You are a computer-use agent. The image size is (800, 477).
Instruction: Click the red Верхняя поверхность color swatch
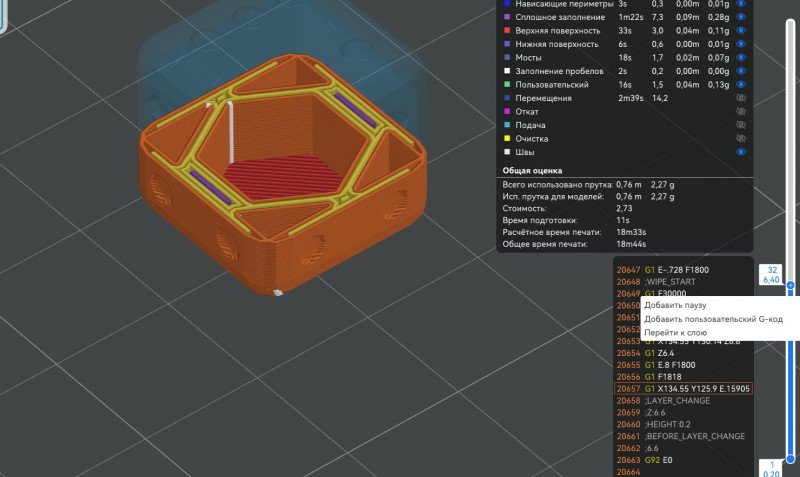pyautogui.click(x=507, y=31)
